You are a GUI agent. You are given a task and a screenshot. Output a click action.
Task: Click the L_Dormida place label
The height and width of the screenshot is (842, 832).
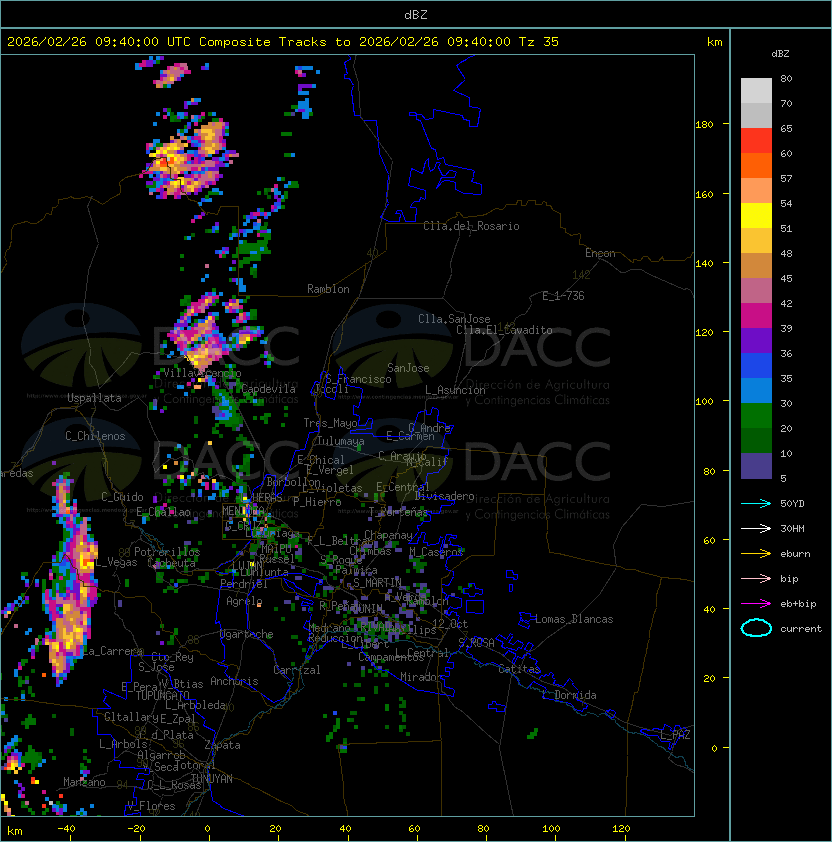click(569, 695)
